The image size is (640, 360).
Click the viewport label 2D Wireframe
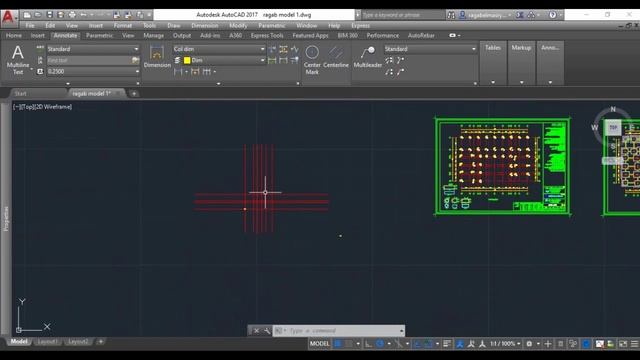pyautogui.click(x=54, y=107)
